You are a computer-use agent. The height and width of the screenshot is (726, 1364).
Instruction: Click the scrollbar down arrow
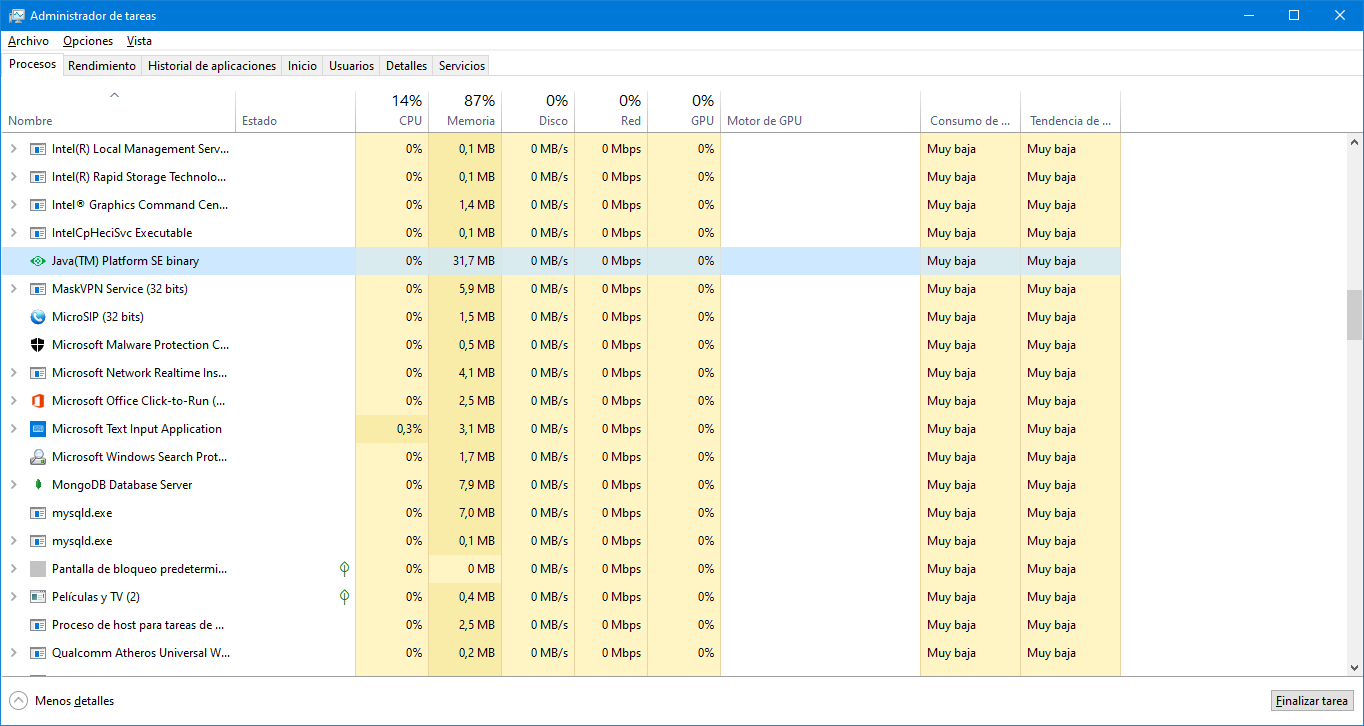point(1354,668)
